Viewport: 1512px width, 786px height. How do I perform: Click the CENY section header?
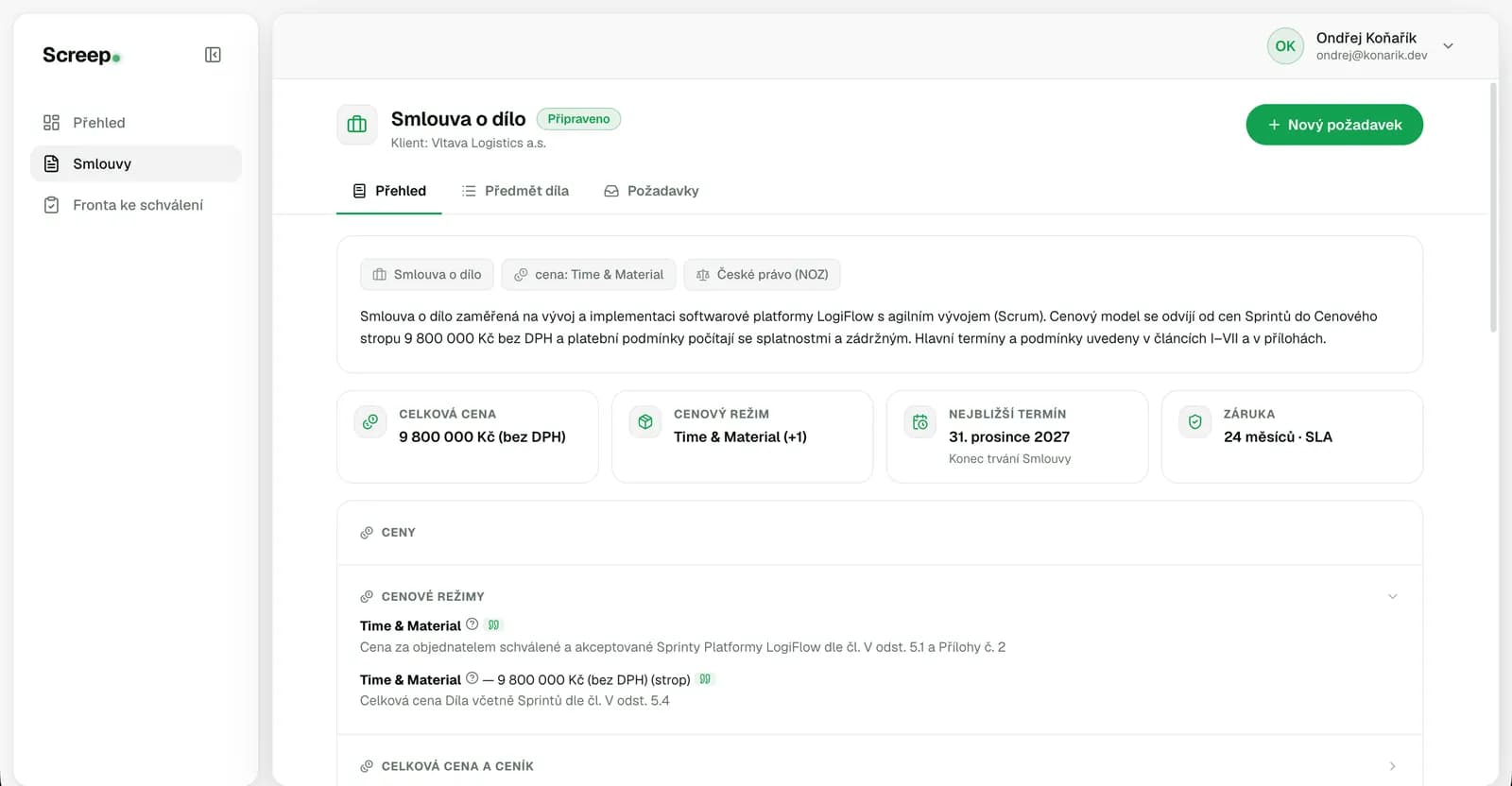click(880, 533)
